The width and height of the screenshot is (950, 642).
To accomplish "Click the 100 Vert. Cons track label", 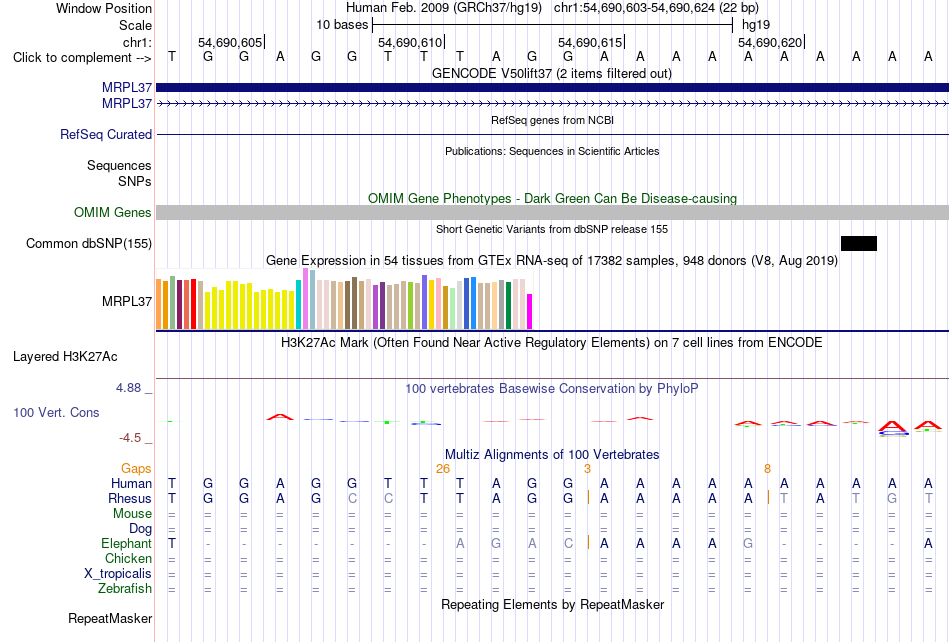I will [56, 412].
